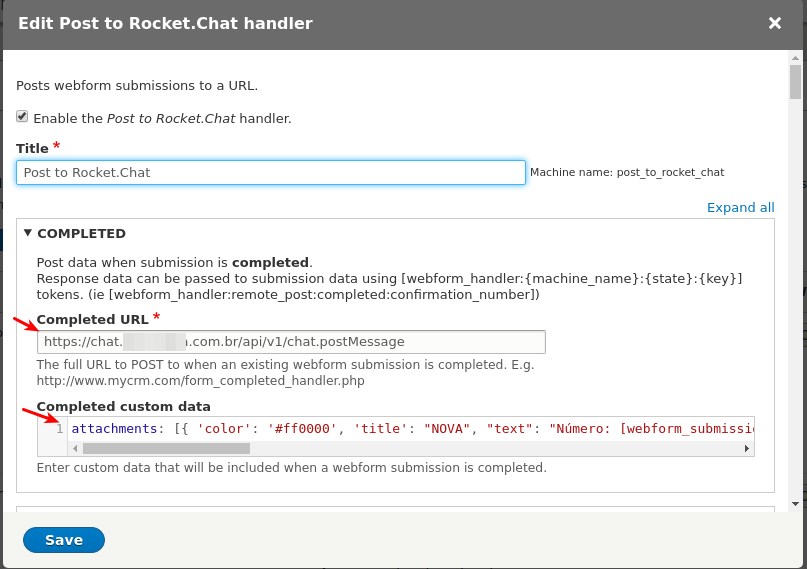Click the 'Posts webform submissions to a URL.' text
Viewport: 807px width, 569px height.
[137, 85]
